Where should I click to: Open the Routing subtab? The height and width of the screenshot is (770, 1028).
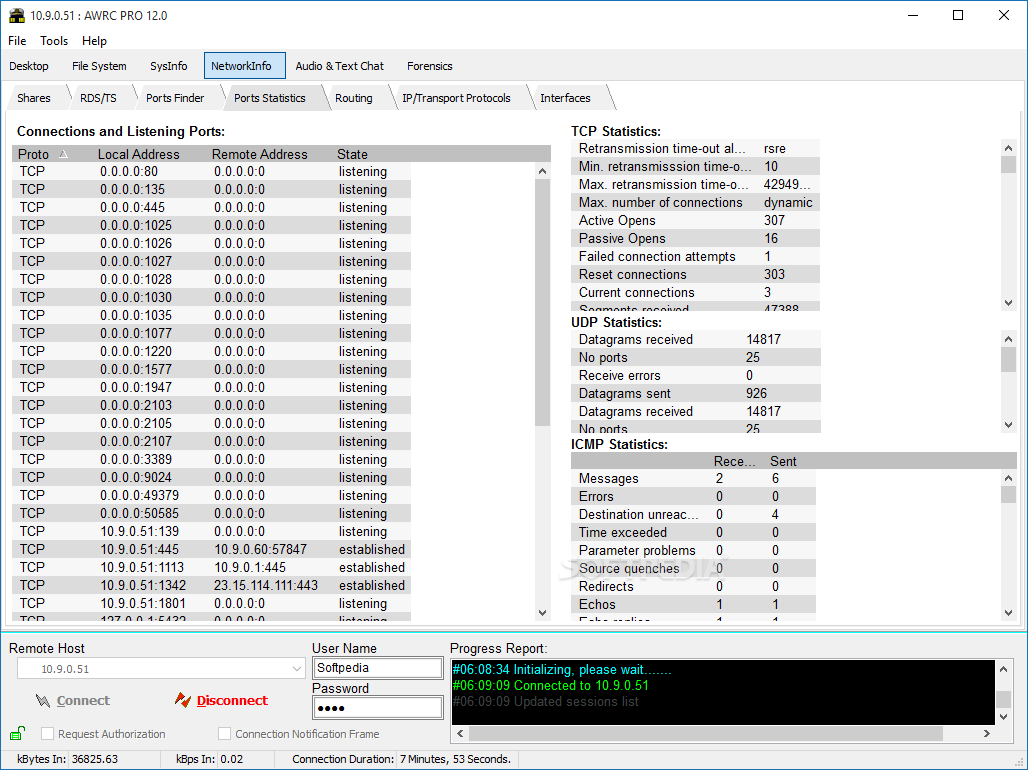354,98
